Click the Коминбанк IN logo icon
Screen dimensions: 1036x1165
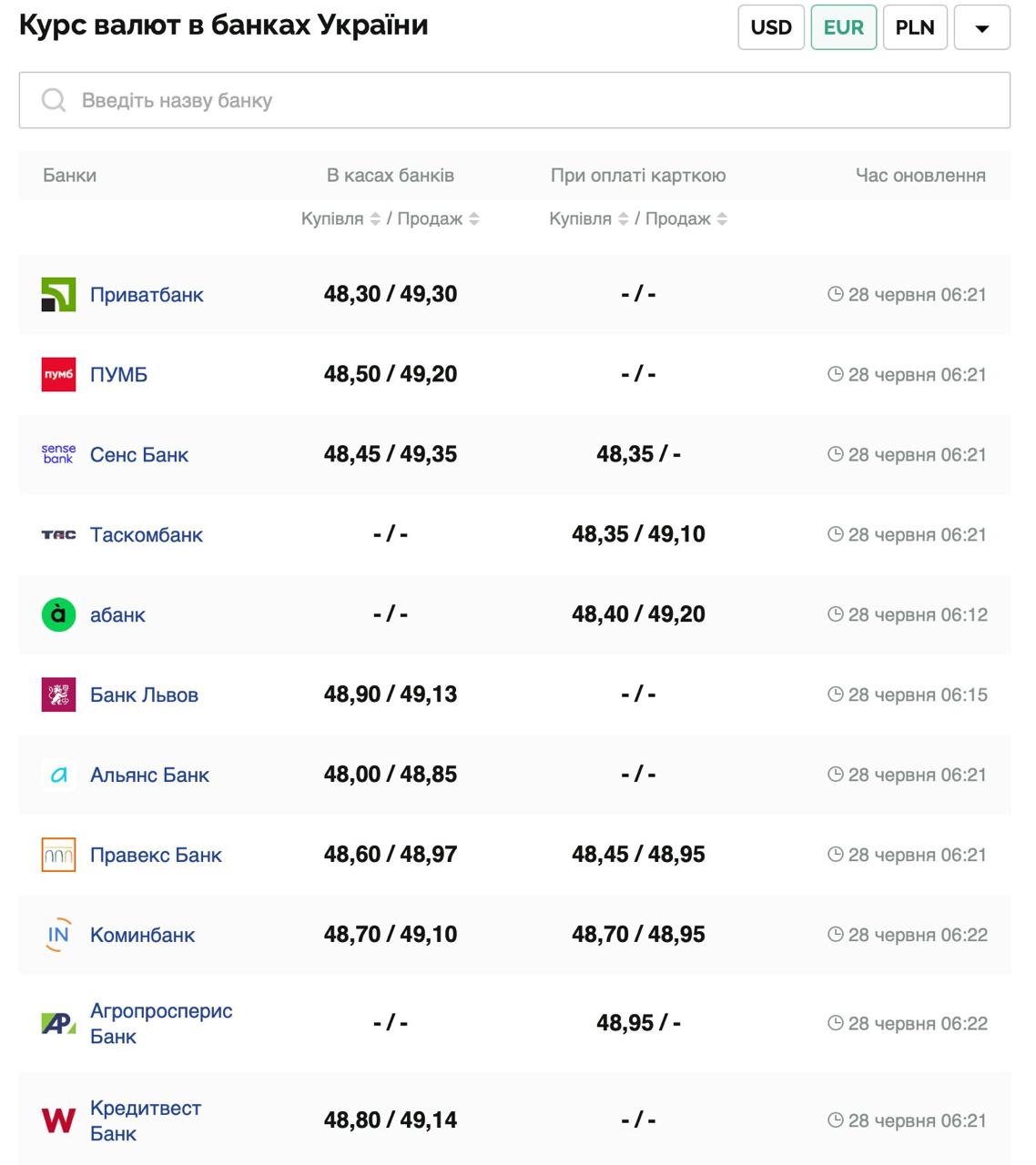(x=58, y=935)
